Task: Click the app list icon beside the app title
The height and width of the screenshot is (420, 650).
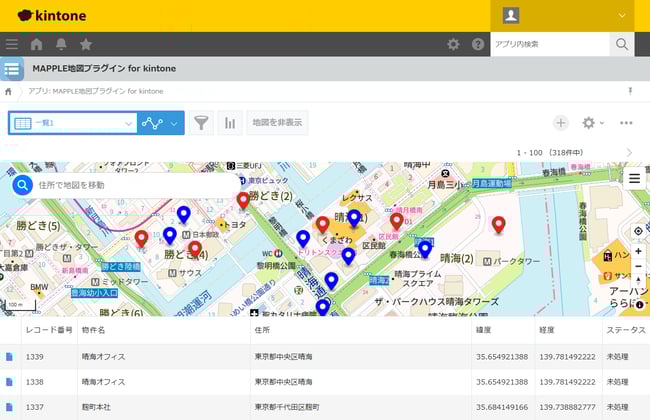Action: tap(12, 69)
